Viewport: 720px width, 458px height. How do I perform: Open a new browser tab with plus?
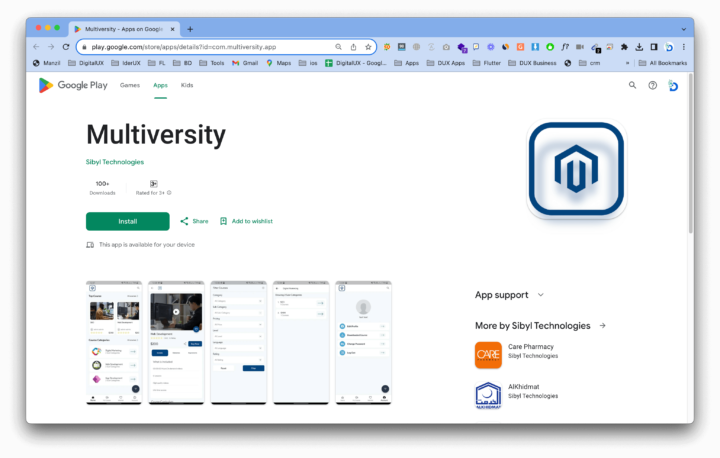tap(190, 29)
